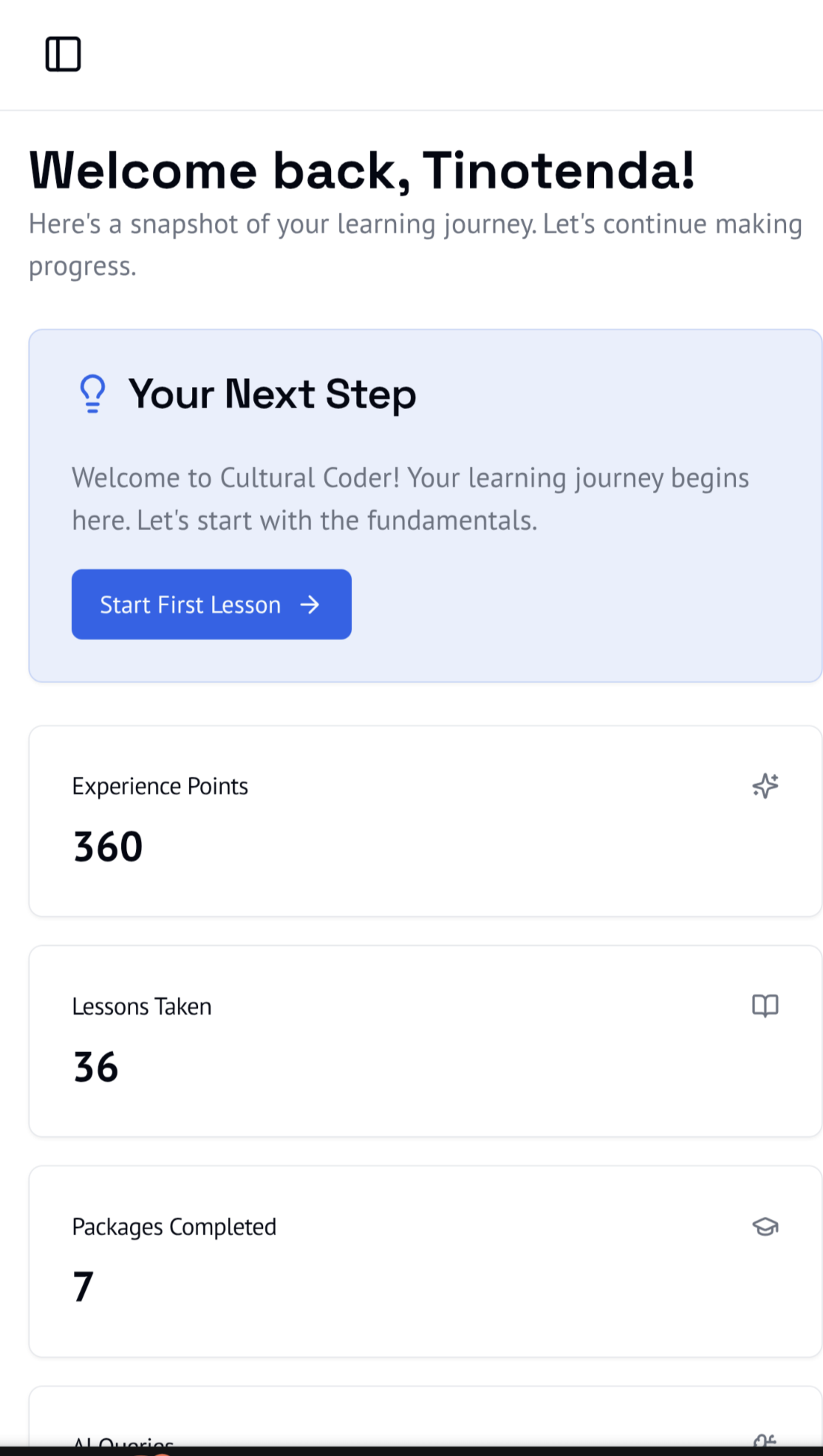This screenshot has width=823, height=1456.
Task: Click the sparkles icon on Experience Points card
Action: coord(765,786)
